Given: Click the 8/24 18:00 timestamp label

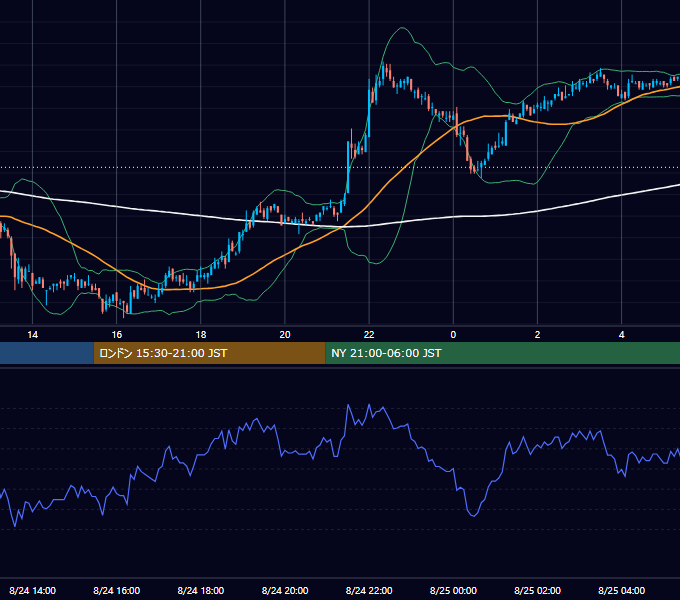Looking at the screenshot, I should click(x=201, y=590).
